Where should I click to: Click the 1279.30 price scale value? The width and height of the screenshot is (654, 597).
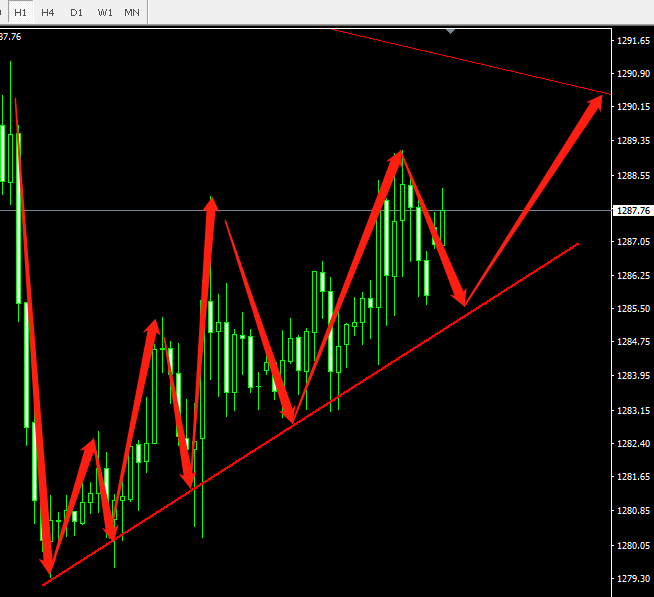coord(633,579)
